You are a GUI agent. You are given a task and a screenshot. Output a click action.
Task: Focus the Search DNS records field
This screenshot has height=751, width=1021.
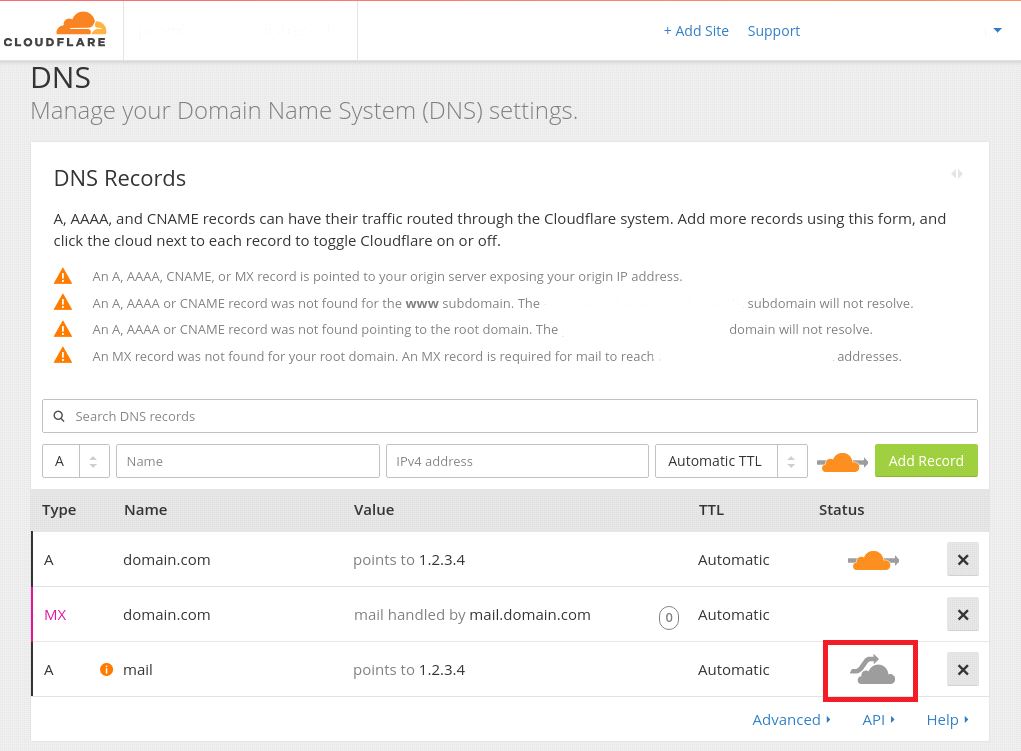[x=510, y=416]
